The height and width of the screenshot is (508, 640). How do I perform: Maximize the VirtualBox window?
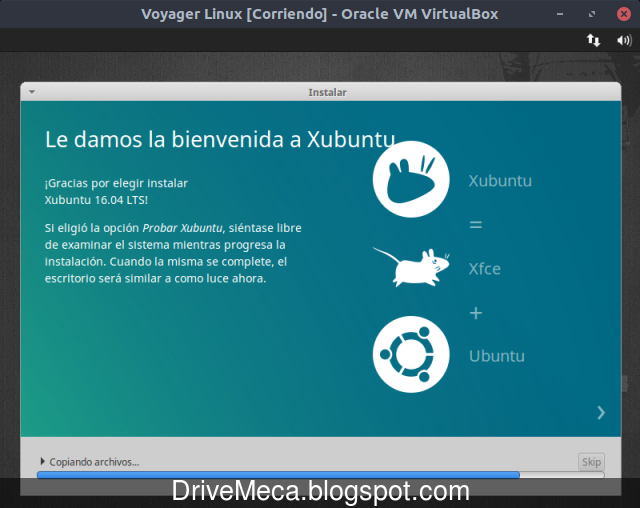pos(592,14)
